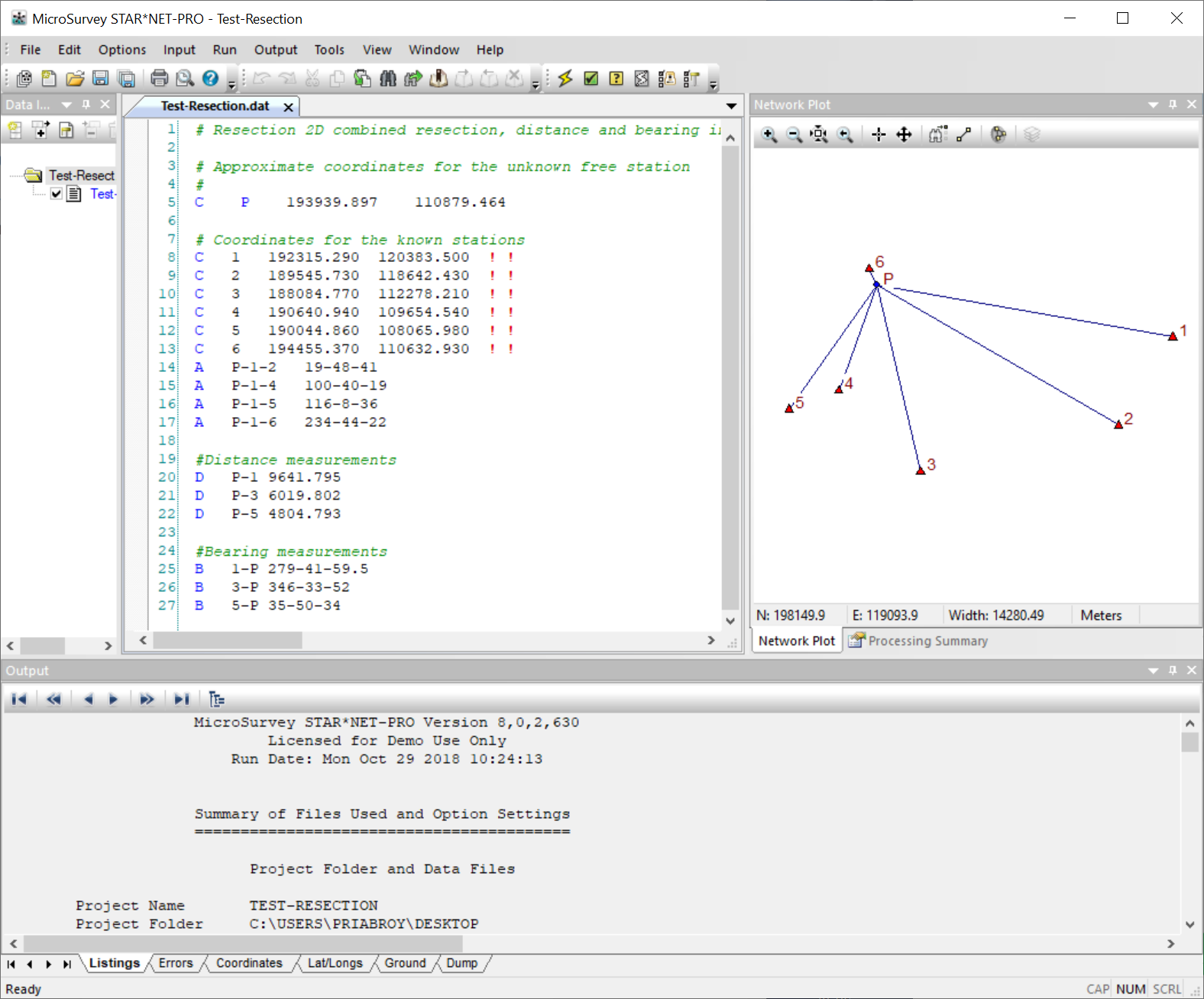Viewport: 1204px width, 999px height.
Task: Switch to the Processing Summary tab
Action: (918, 641)
